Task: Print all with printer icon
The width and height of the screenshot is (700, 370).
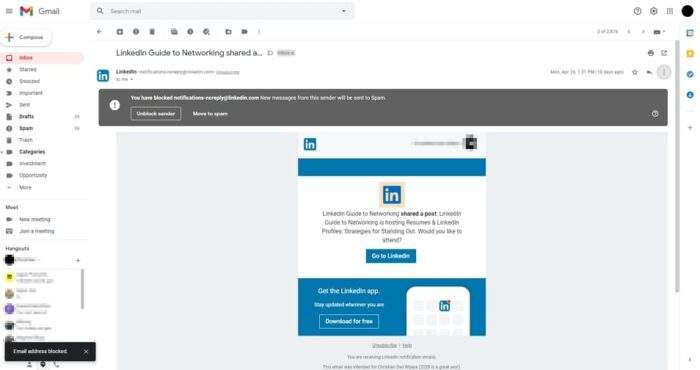Action: point(650,53)
